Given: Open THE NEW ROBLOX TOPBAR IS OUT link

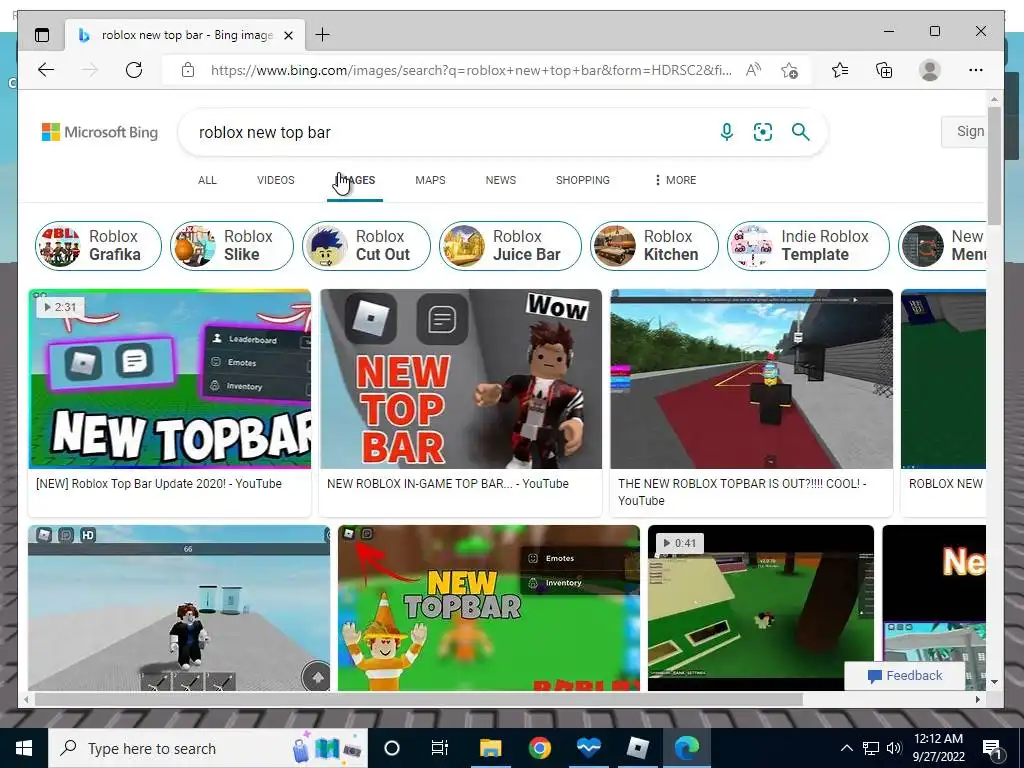Looking at the screenshot, I should coord(742,492).
